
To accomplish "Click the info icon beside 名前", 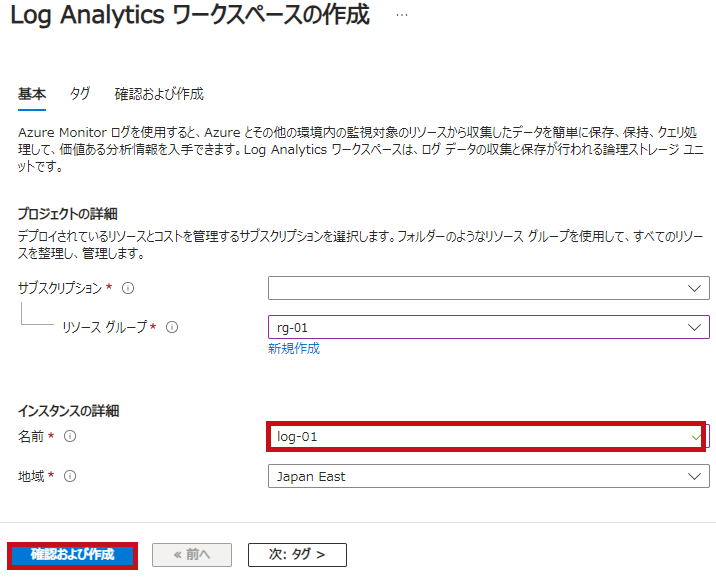I will (70, 436).
